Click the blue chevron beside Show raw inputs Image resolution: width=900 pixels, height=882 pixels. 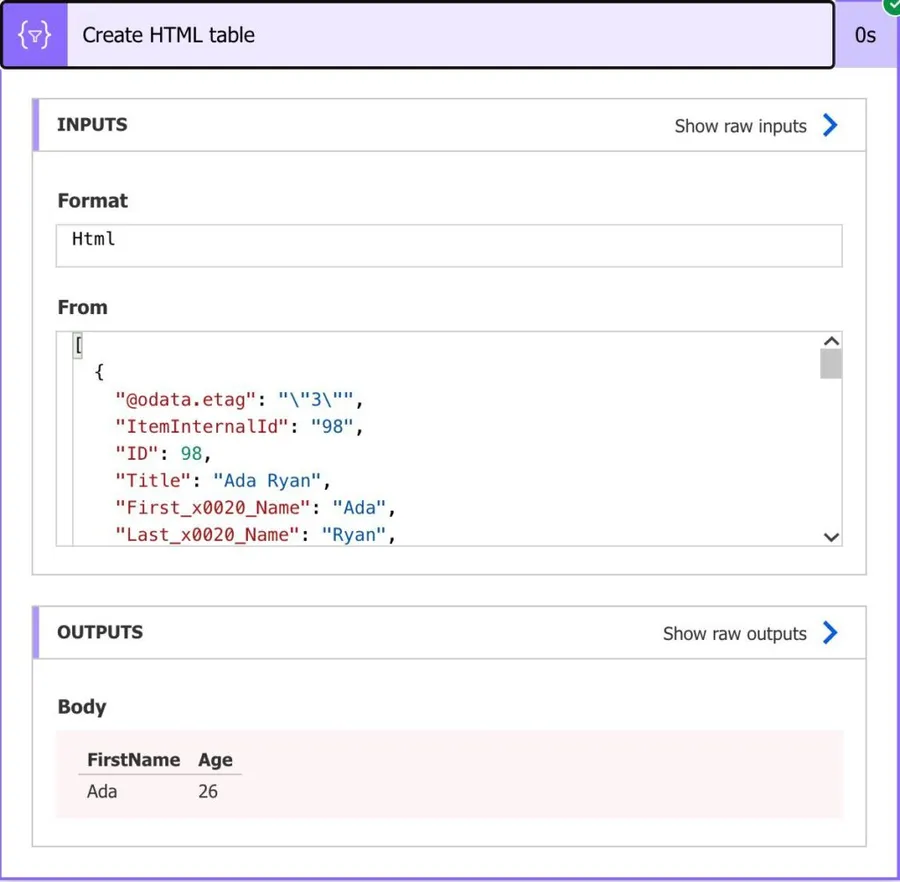point(830,125)
